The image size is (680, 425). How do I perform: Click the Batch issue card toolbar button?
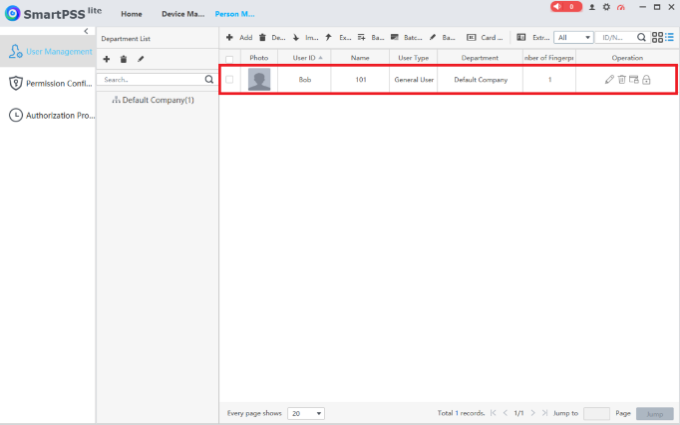[x=406, y=38]
